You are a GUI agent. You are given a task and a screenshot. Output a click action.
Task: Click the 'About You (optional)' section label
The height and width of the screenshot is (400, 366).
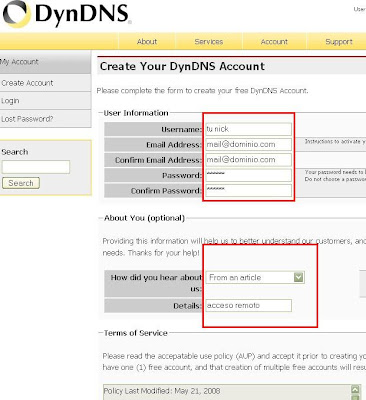coord(144,218)
